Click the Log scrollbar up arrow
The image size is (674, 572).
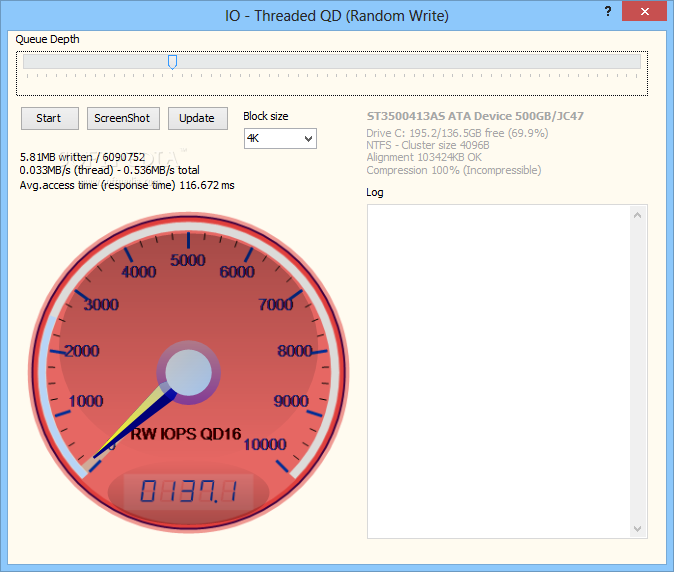637,215
